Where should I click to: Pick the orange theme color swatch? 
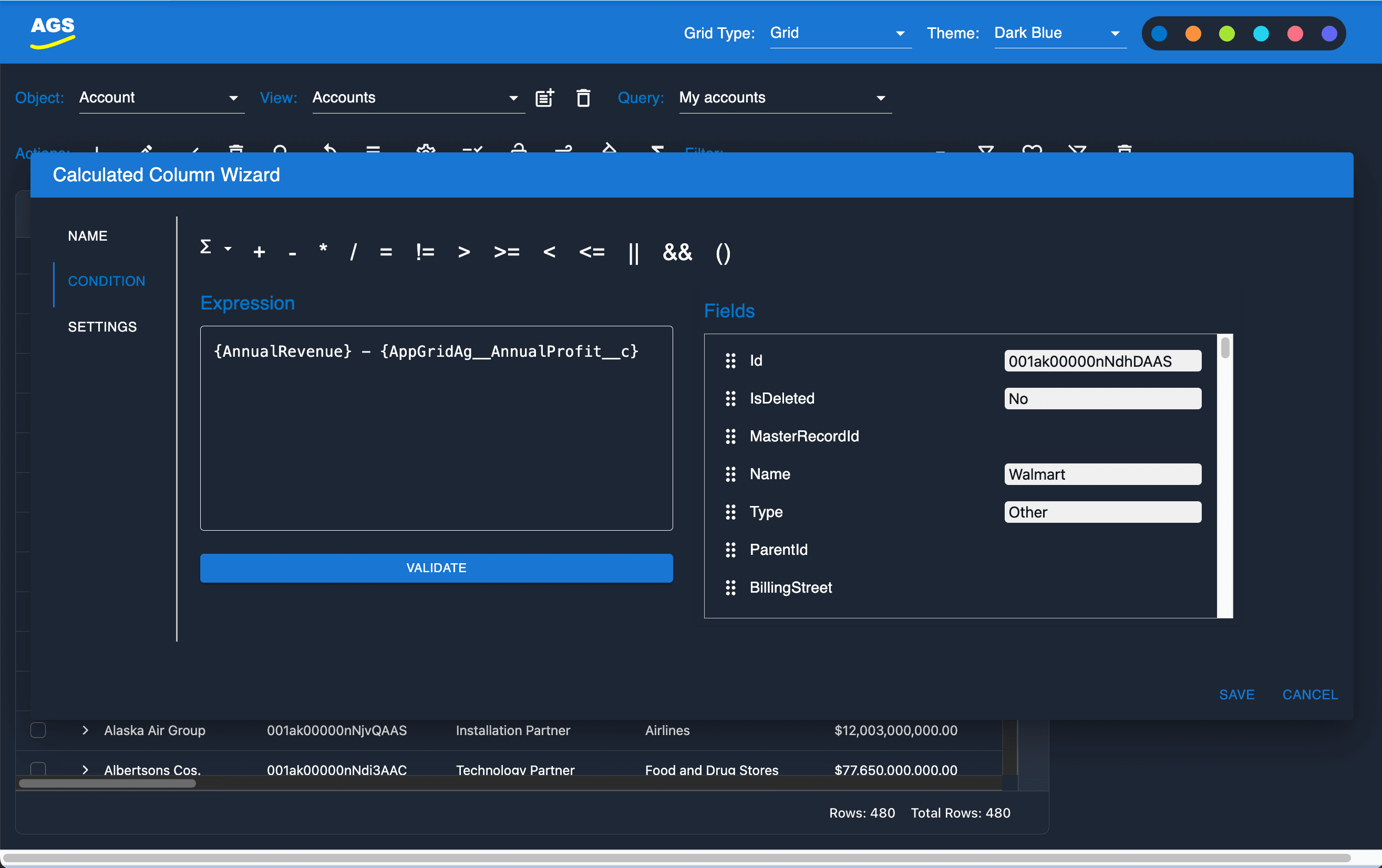(x=1193, y=34)
